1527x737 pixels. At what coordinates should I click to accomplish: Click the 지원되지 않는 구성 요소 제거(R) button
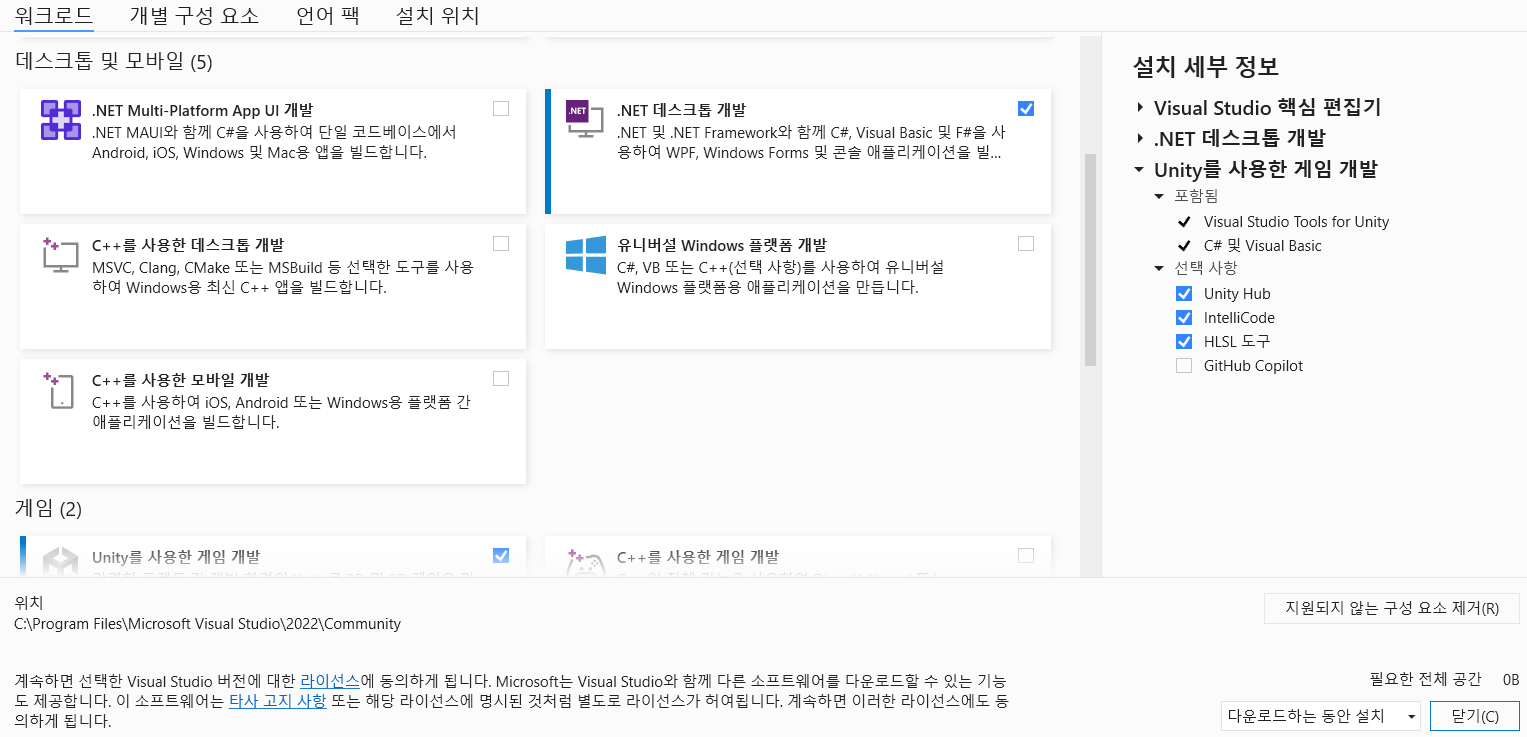coord(1392,608)
